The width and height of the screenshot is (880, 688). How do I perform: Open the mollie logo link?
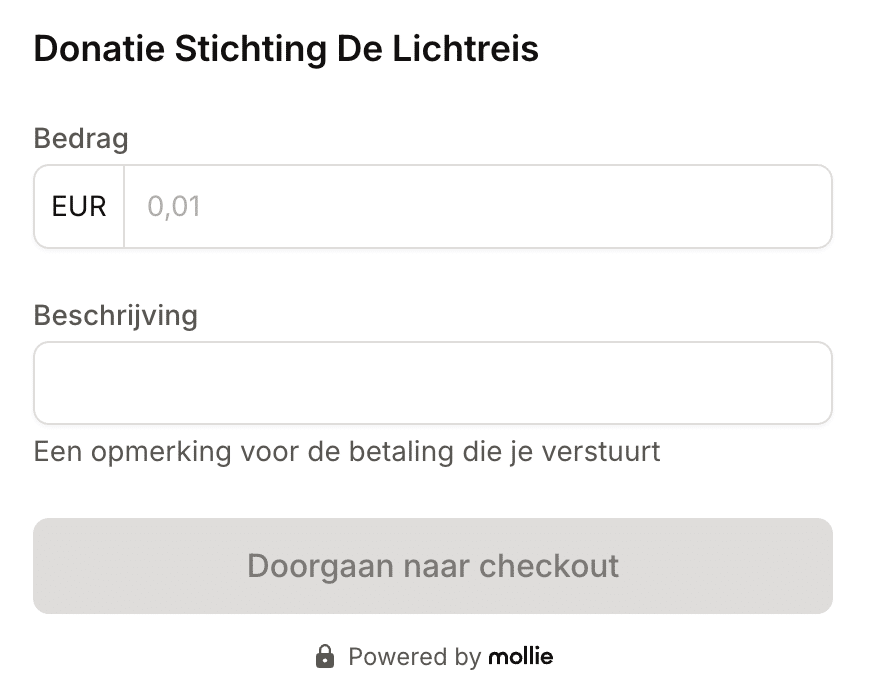pyautogui.click(x=520, y=657)
